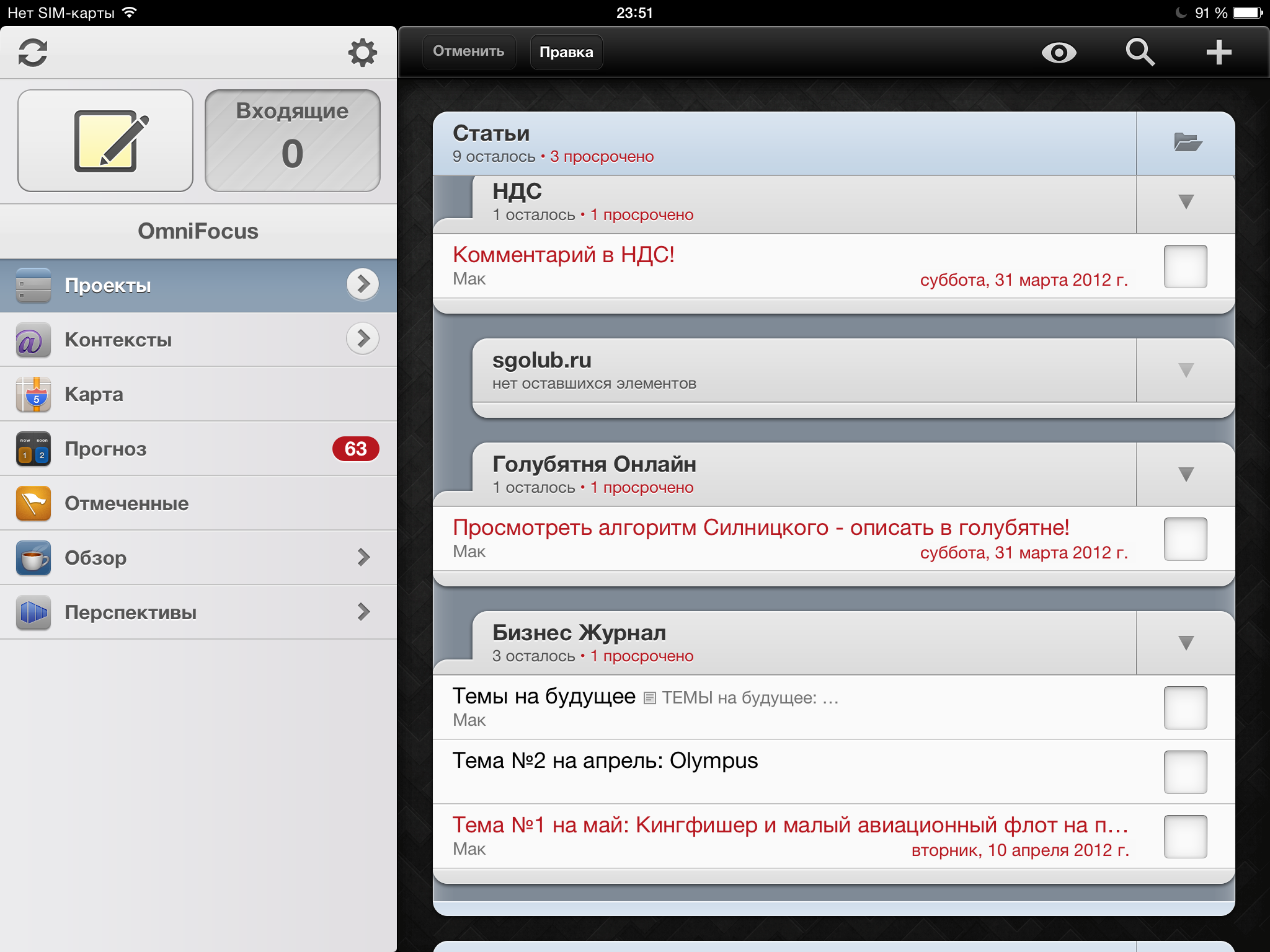Add a new item with the plus icon

pos(1219,53)
